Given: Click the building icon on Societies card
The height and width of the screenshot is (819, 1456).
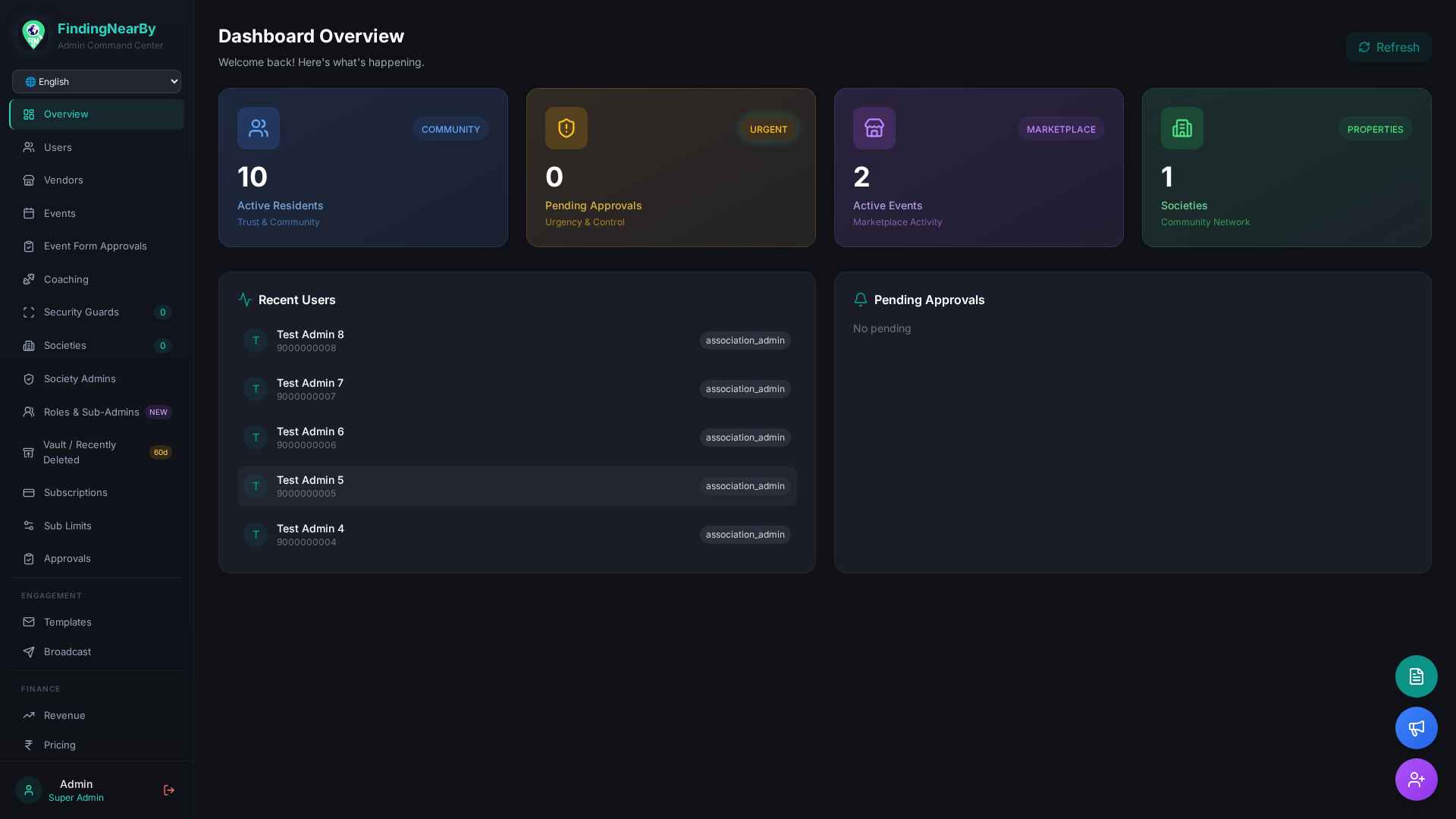Looking at the screenshot, I should tap(1181, 128).
